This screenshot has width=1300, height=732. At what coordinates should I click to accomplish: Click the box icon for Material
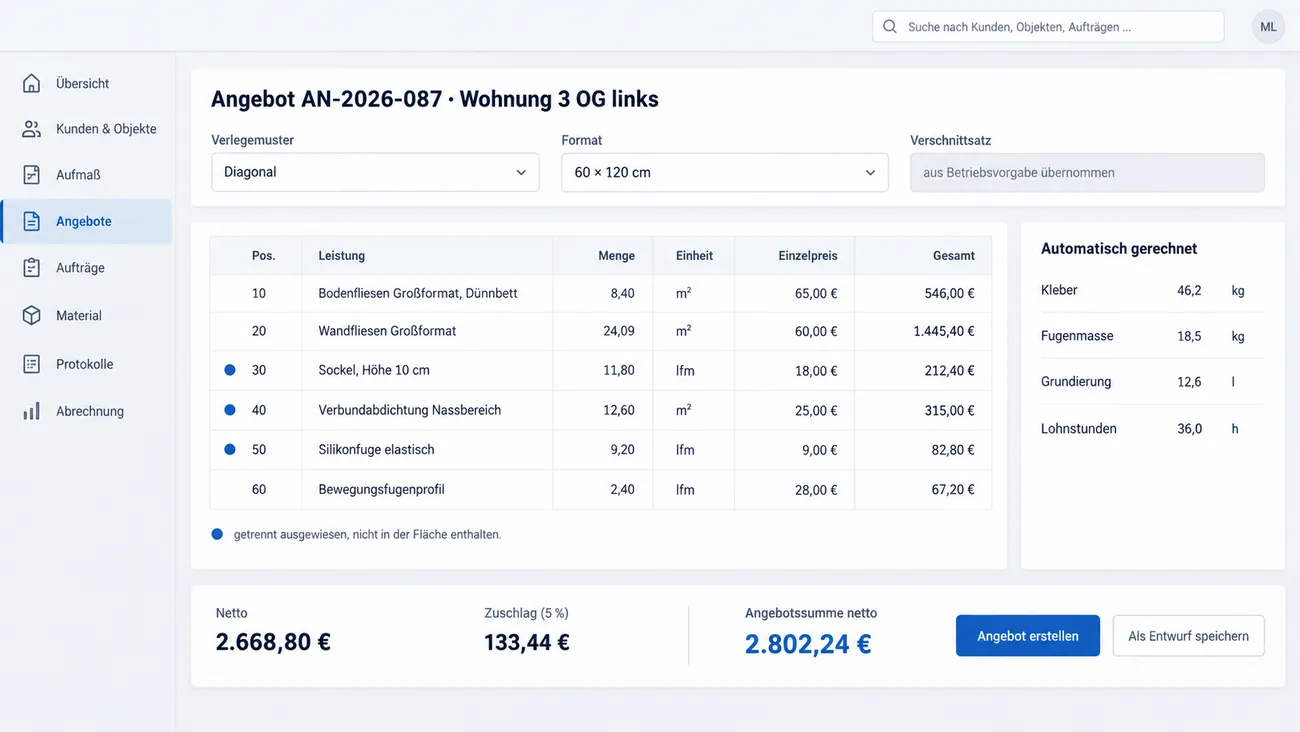coord(32,315)
